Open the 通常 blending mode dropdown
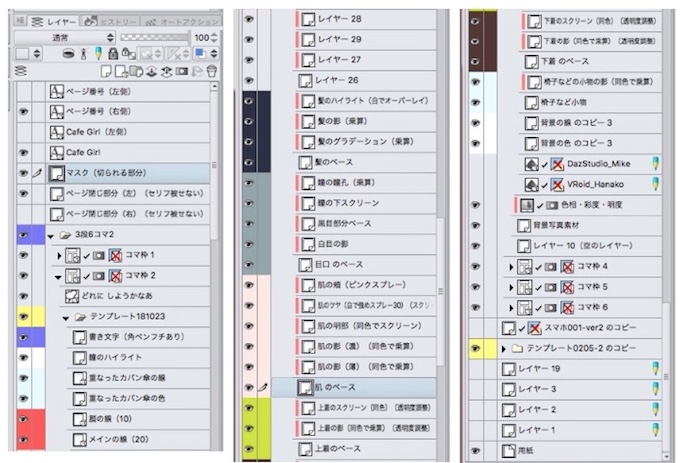Screen dimensions: 694x463 click(65, 37)
